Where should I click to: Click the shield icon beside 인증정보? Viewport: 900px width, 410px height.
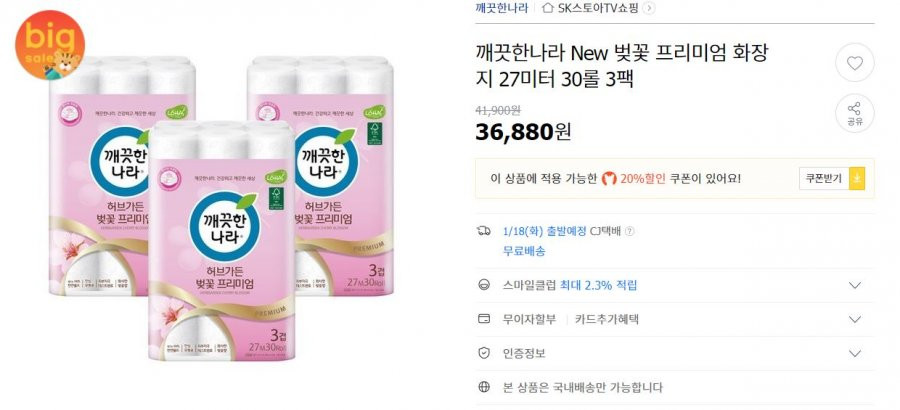click(484, 353)
